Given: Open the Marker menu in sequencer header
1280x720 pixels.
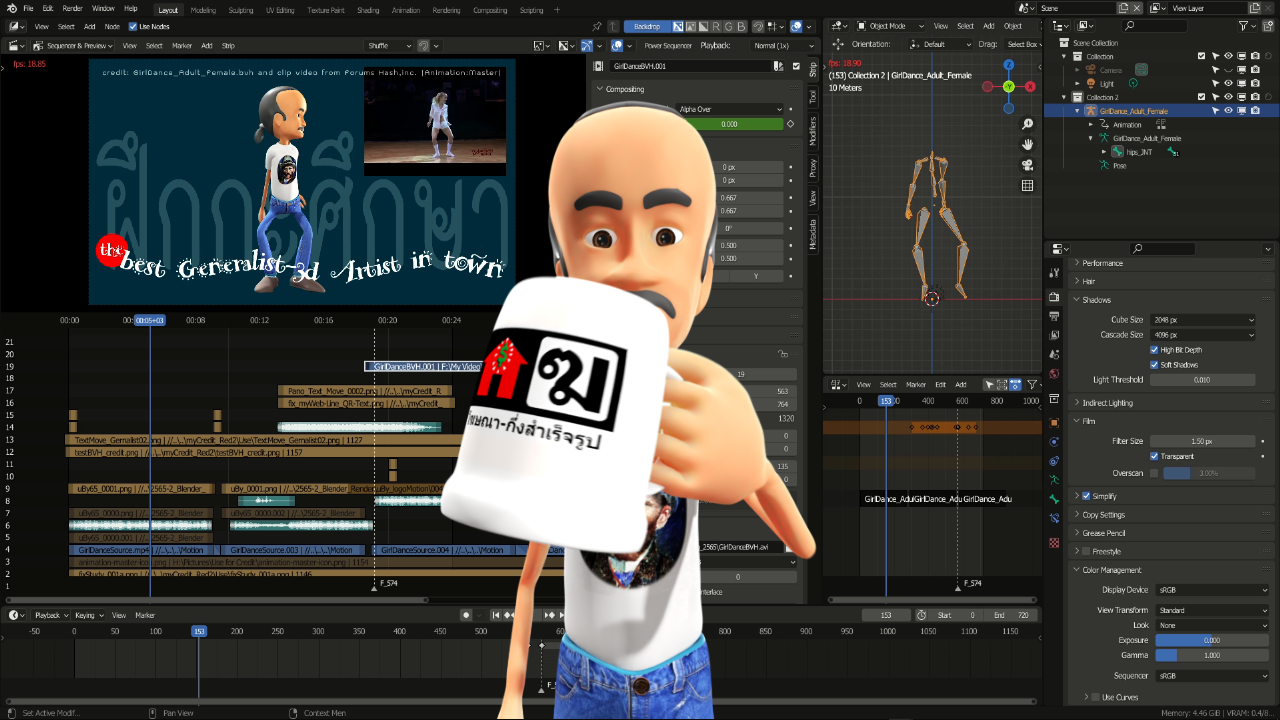Looking at the screenshot, I should tap(182, 46).
